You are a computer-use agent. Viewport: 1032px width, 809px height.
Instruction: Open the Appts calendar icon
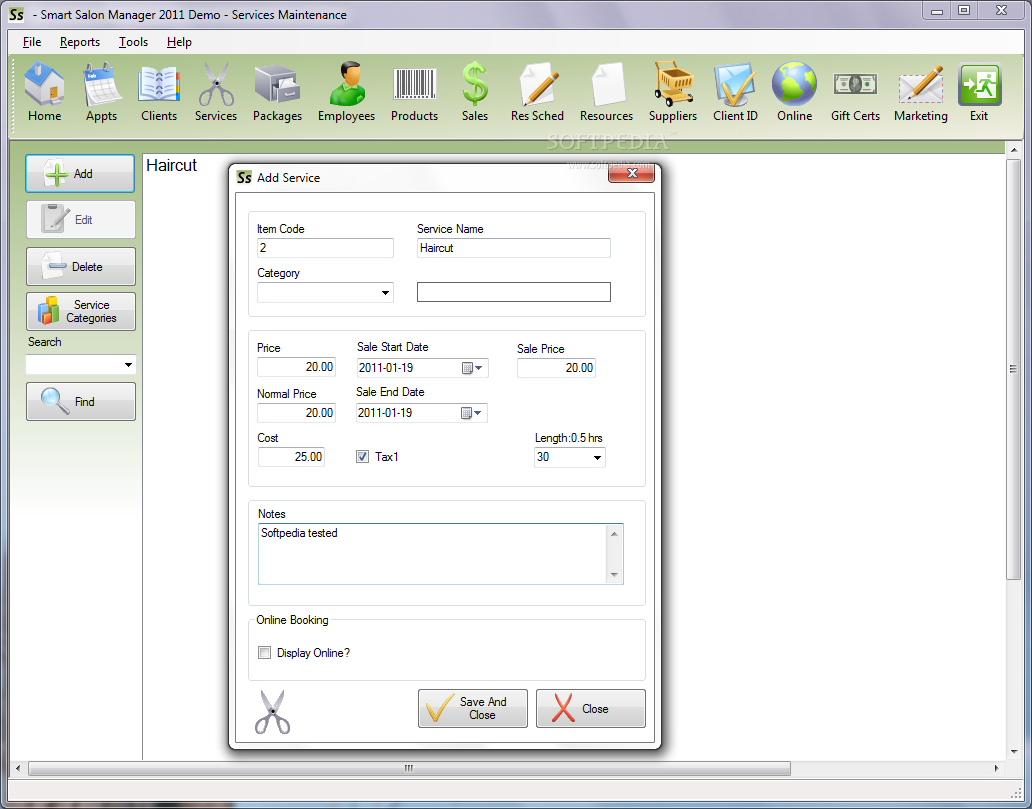tap(101, 92)
